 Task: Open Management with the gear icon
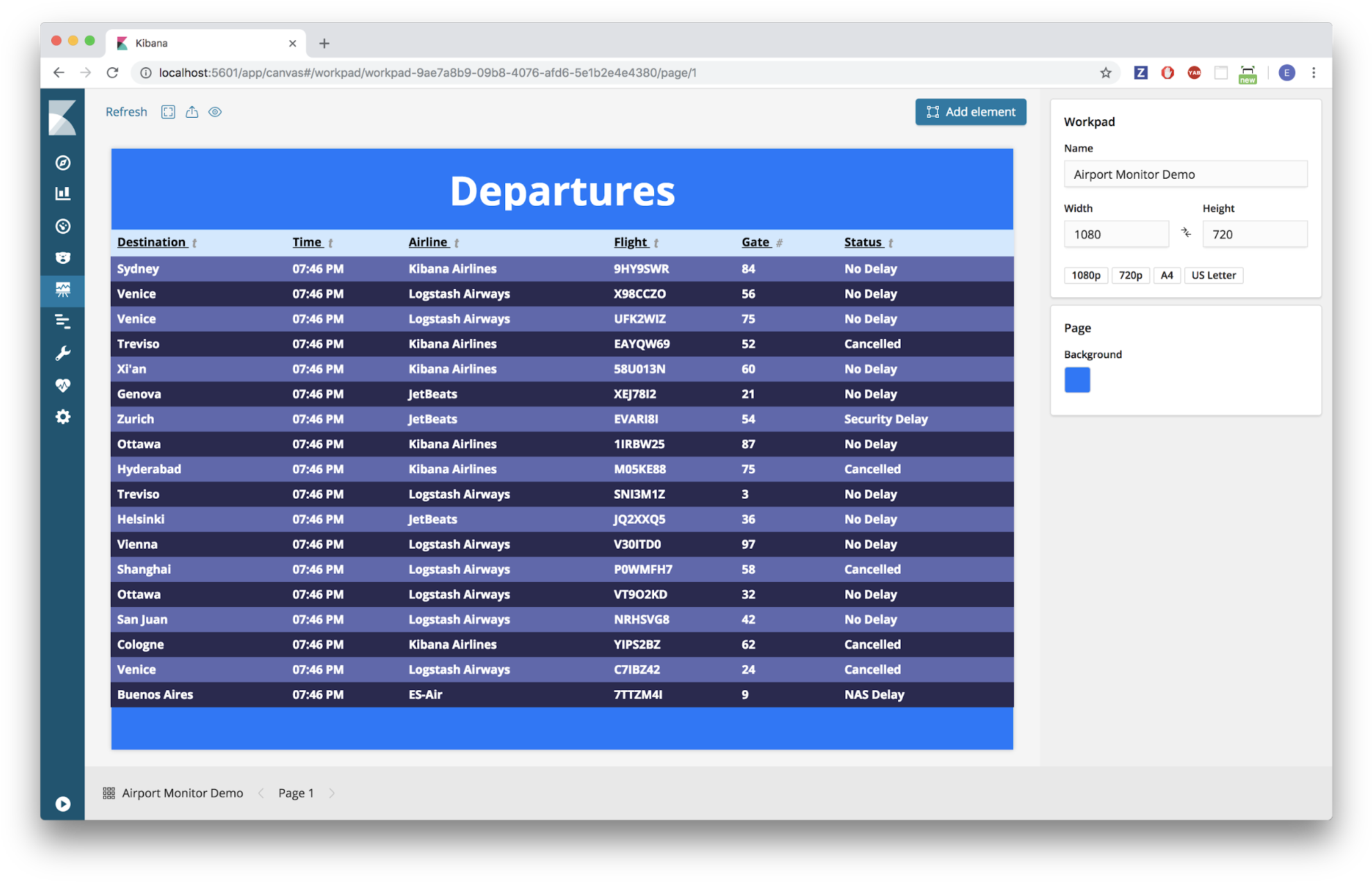62,416
